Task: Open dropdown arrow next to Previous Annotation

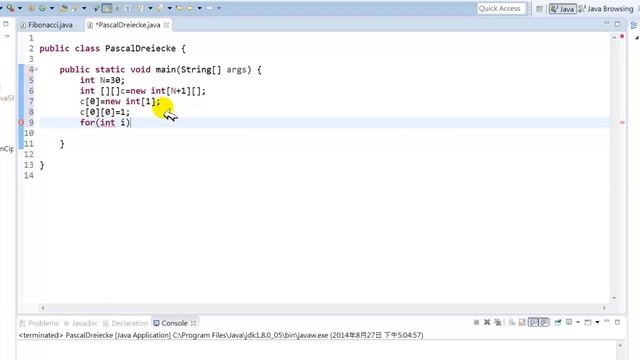Action: click(169, 8)
